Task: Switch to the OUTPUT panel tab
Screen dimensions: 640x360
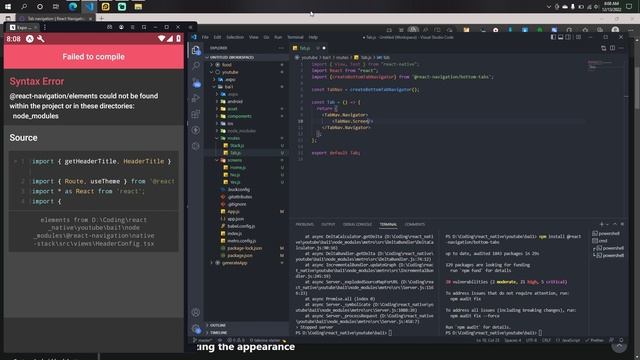Action: pyautogui.click(x=328, y=224)
